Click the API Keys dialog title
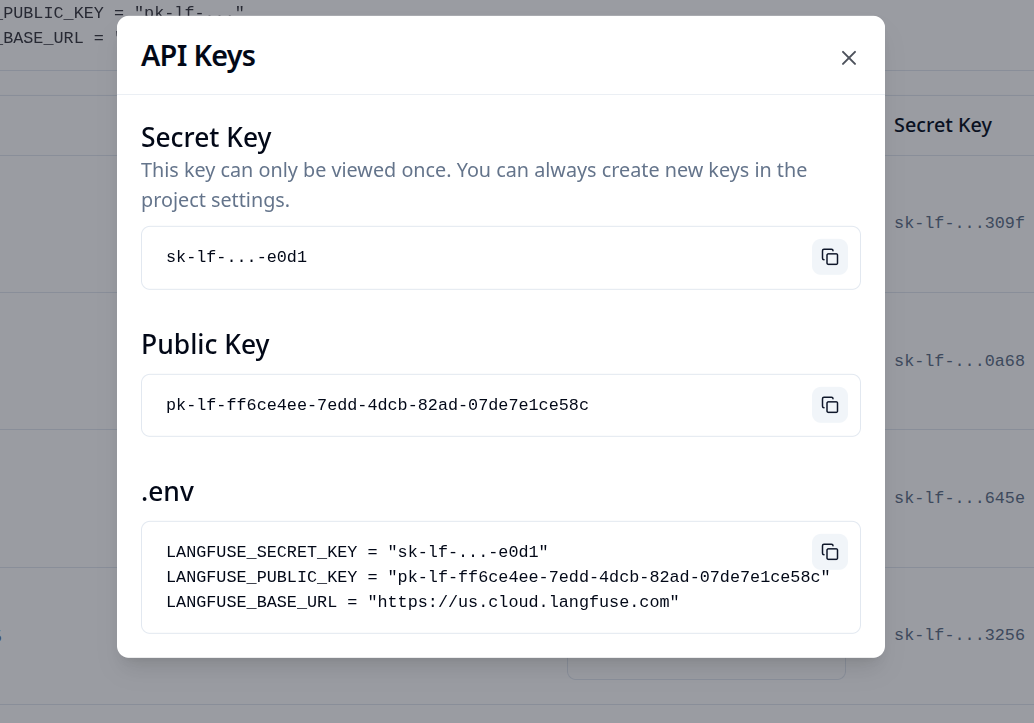Screen dimensions: 1034x723 click(198, 56)
